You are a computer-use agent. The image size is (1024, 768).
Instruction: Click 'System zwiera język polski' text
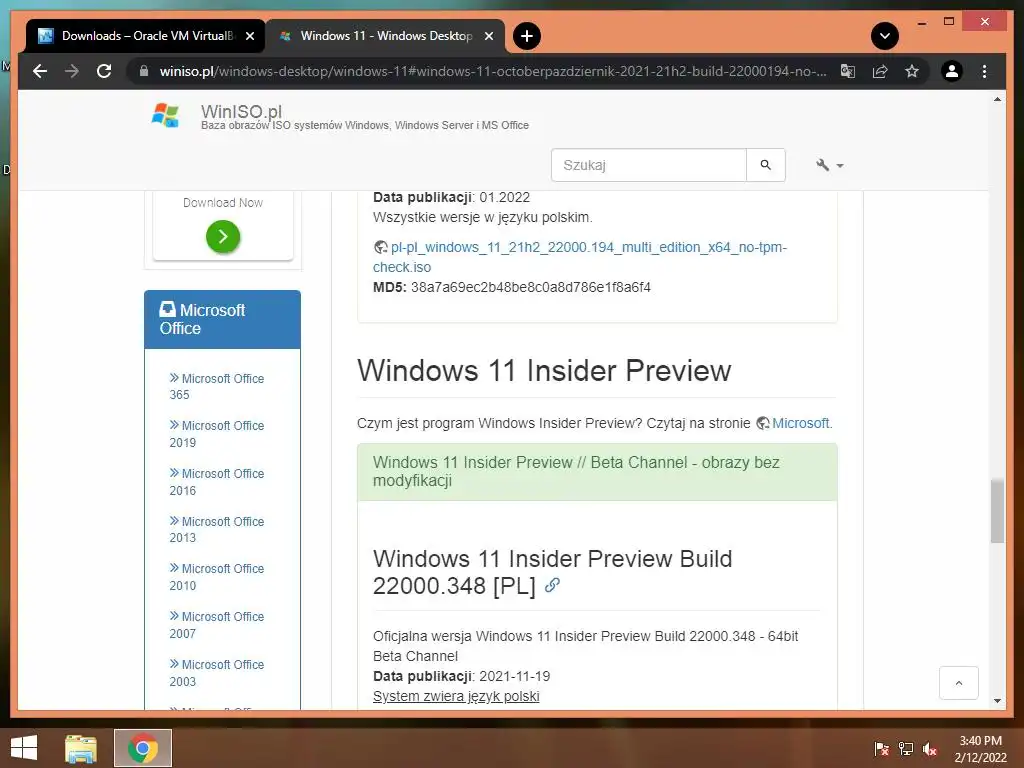click(456, 696)
